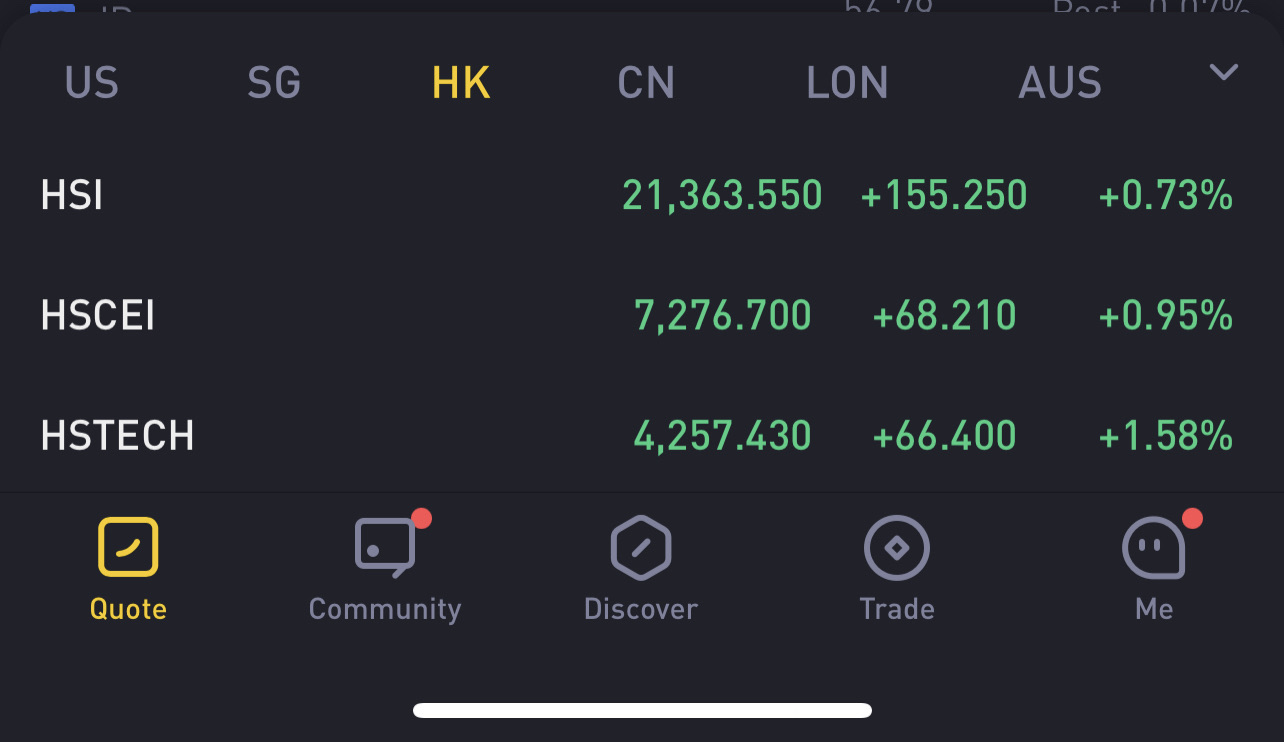Tap the HSCEI price 7,276.700
This screenshot has height=742, width=1284.
(x=722, y=316)
